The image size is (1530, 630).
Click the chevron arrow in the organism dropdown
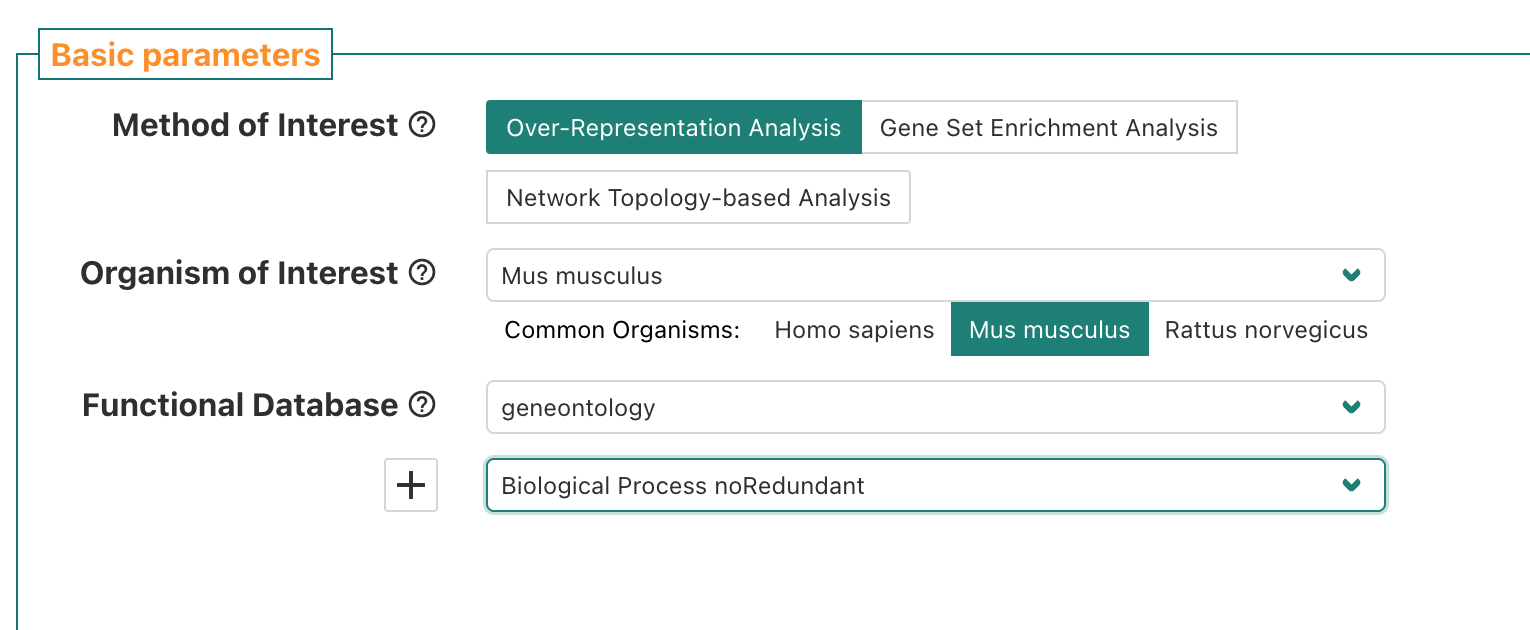point(1351,275)
